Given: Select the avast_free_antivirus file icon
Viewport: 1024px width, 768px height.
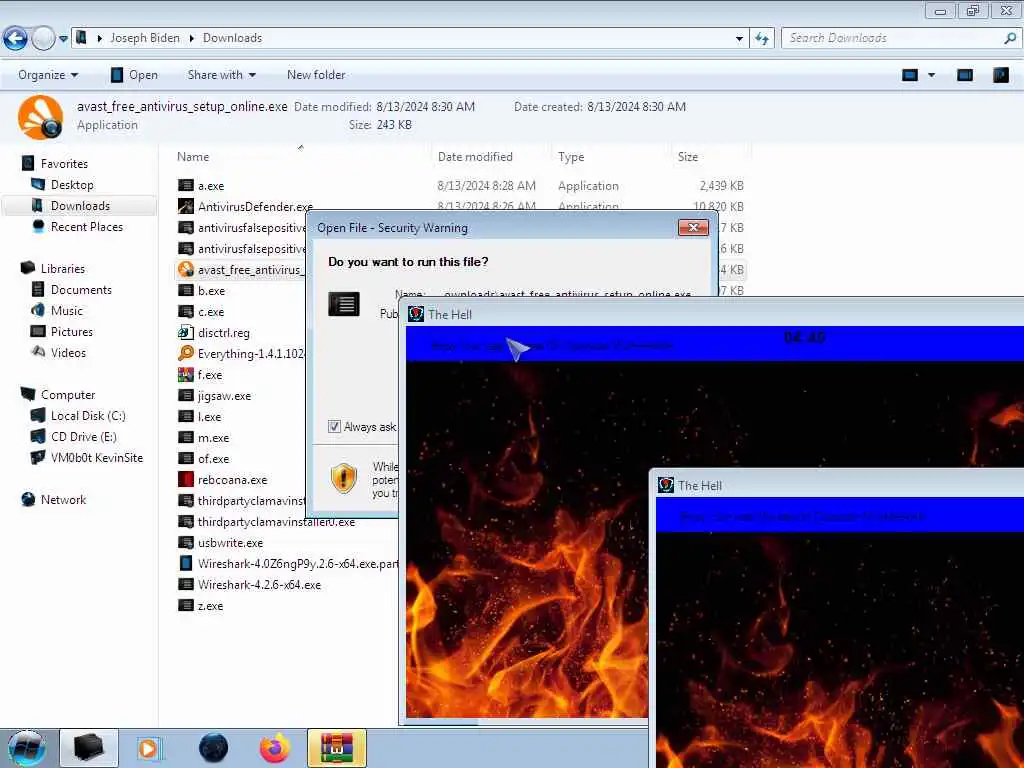Looking at the screenshot, I should coord(186,269).
